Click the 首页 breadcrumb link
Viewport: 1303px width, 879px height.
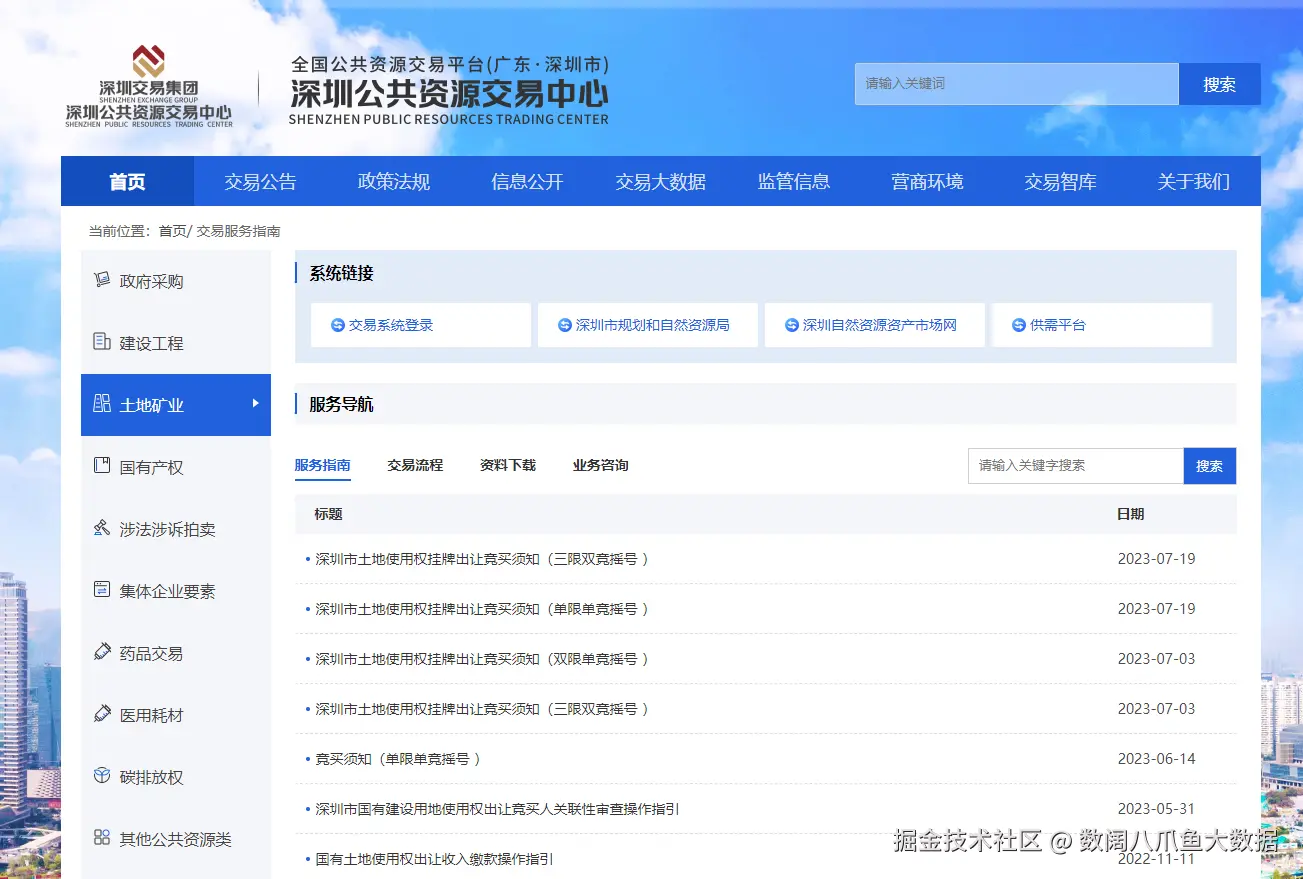[172, 231]
